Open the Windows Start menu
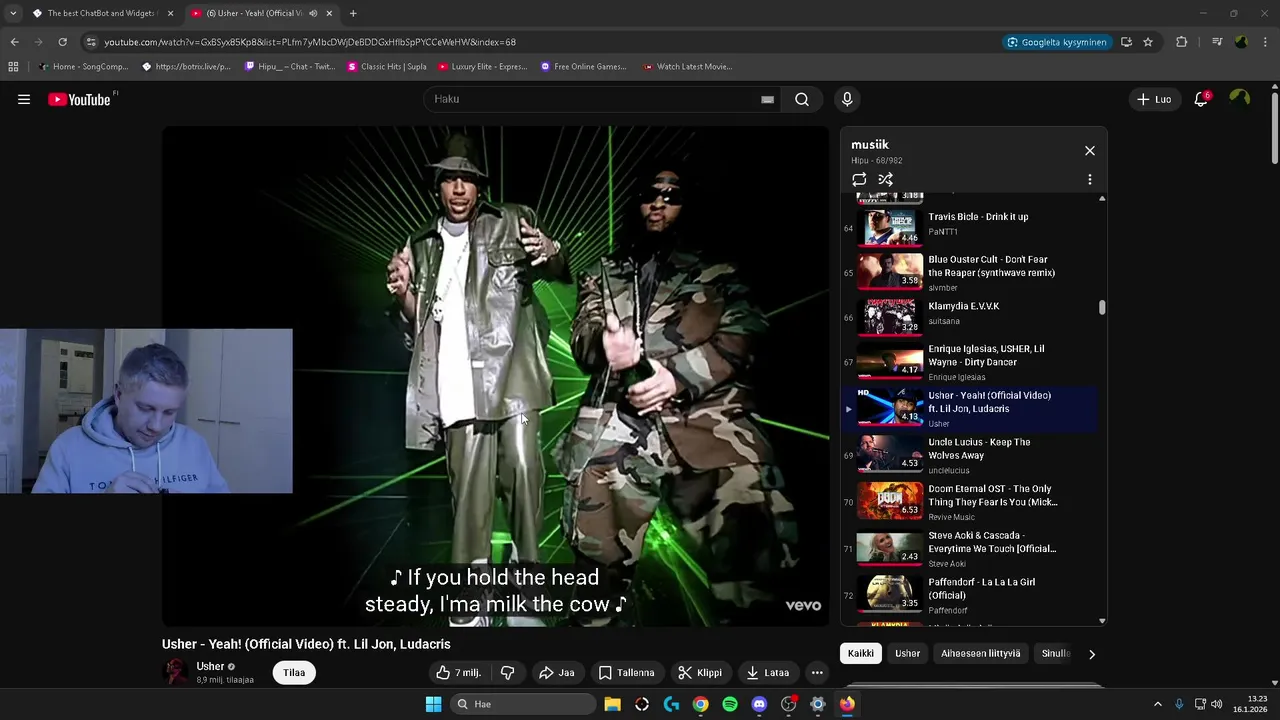The height and width of the screenshot is (720, 1280). pyautogui.click(x=433, y=704)
